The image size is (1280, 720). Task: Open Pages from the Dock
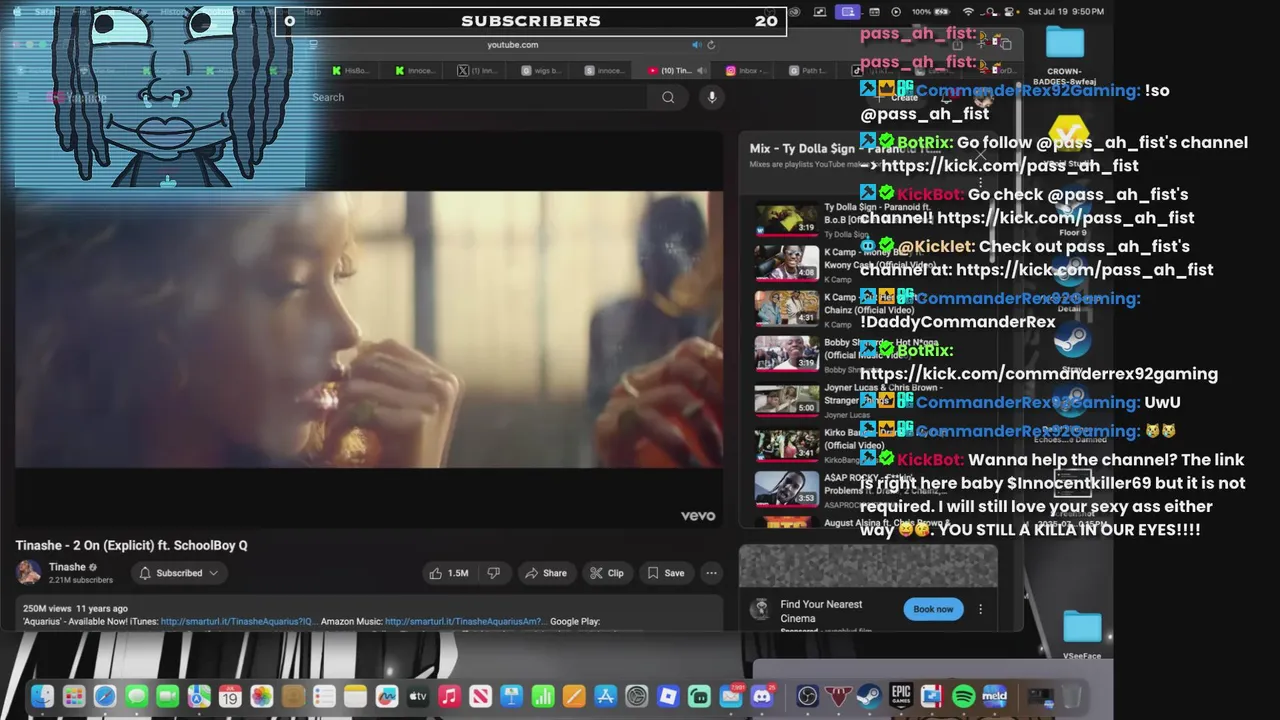(574, 696)
